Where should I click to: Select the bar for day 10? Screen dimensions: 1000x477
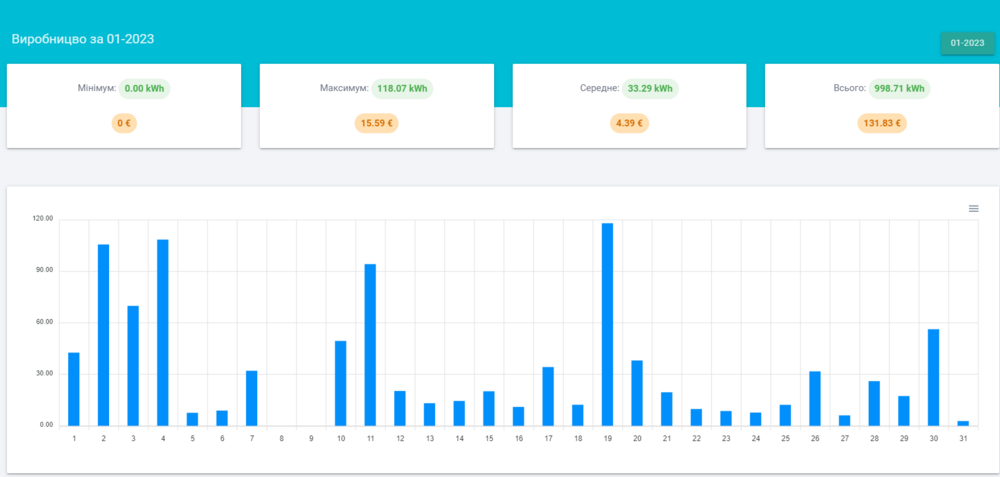pyautogui.click(x=341, y=383)
